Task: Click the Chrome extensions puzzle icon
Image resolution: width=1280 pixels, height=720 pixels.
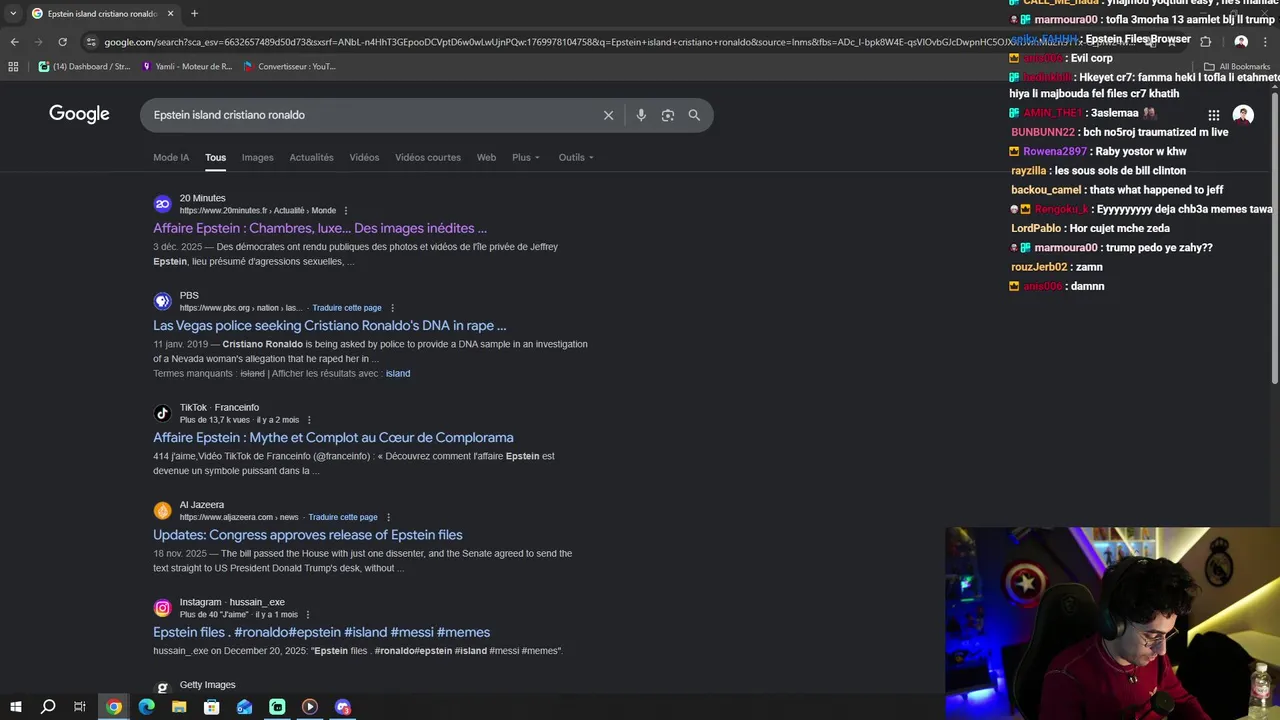Action: click(x=1205, y=42)
